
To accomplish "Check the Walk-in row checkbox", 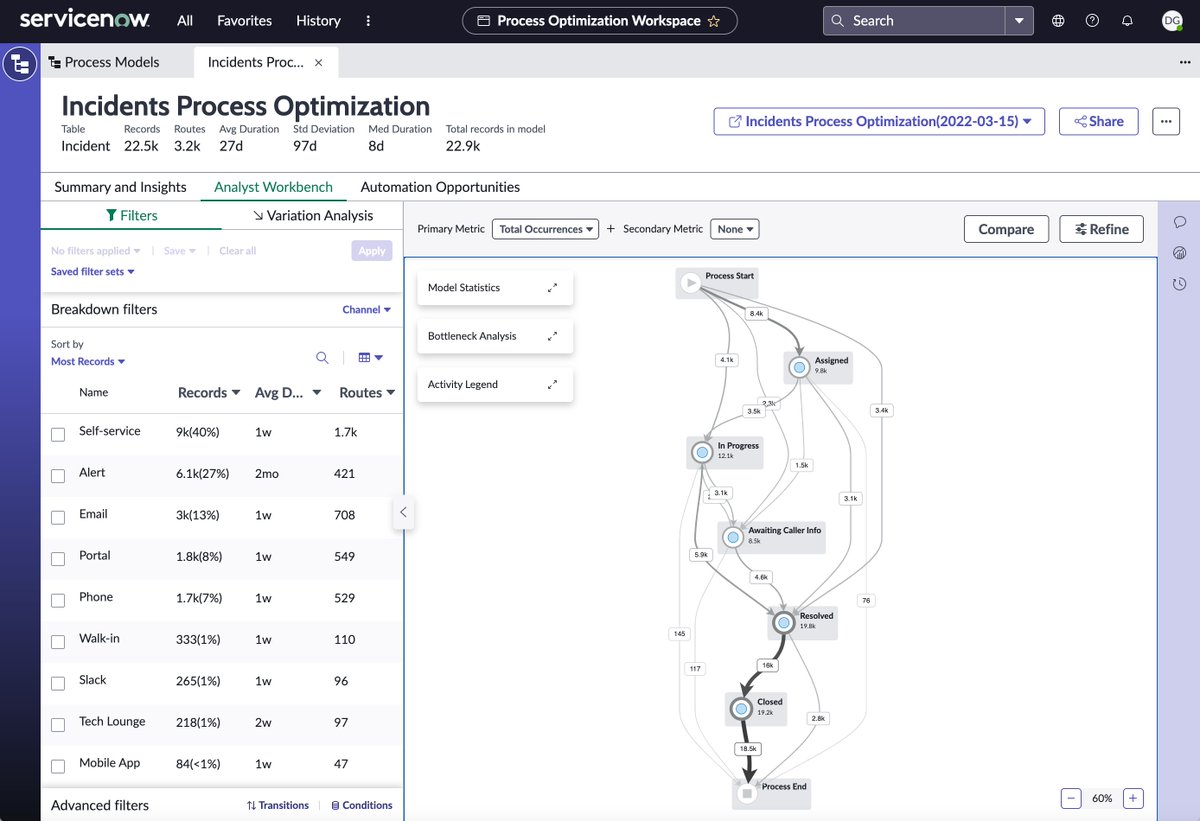I will point(58,642).
